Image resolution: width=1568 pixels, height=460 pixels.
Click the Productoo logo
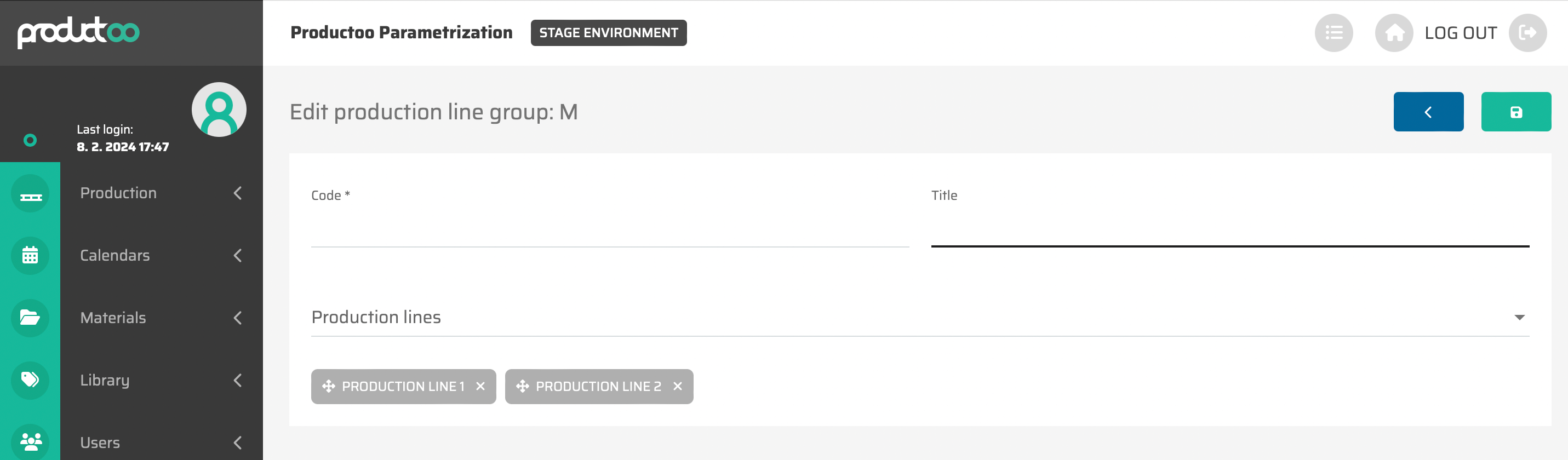pyautogui.click(x=78, y=32)
